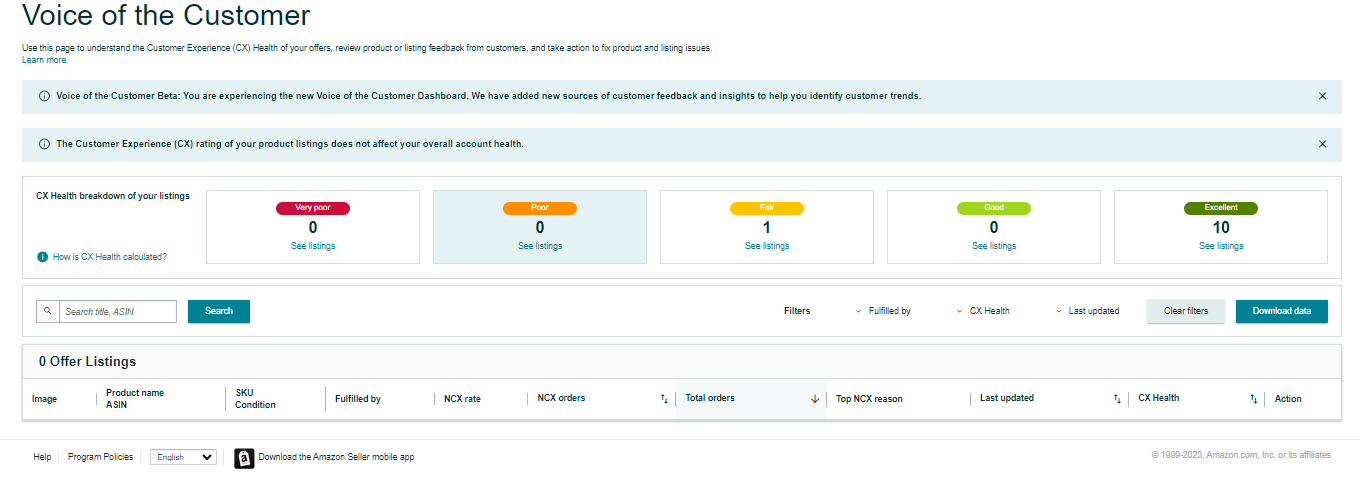Click the Good light green badge
Viewport: 1360px width, 479px height.
pyautogui.click(x=994, y=208)
